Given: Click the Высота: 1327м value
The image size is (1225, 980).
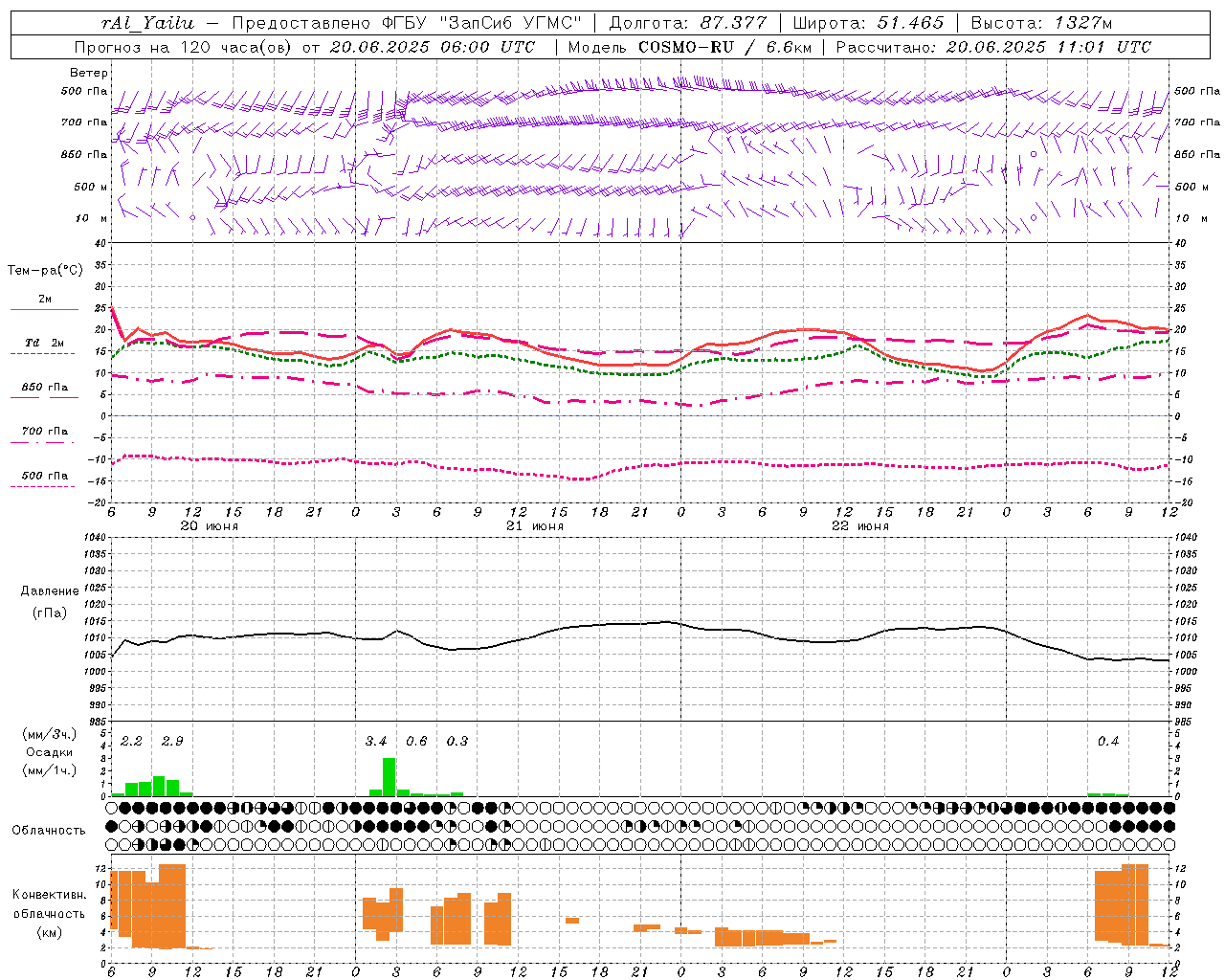Looking at the screenshot, I should pyautogui.click(x=1041, y=23).
